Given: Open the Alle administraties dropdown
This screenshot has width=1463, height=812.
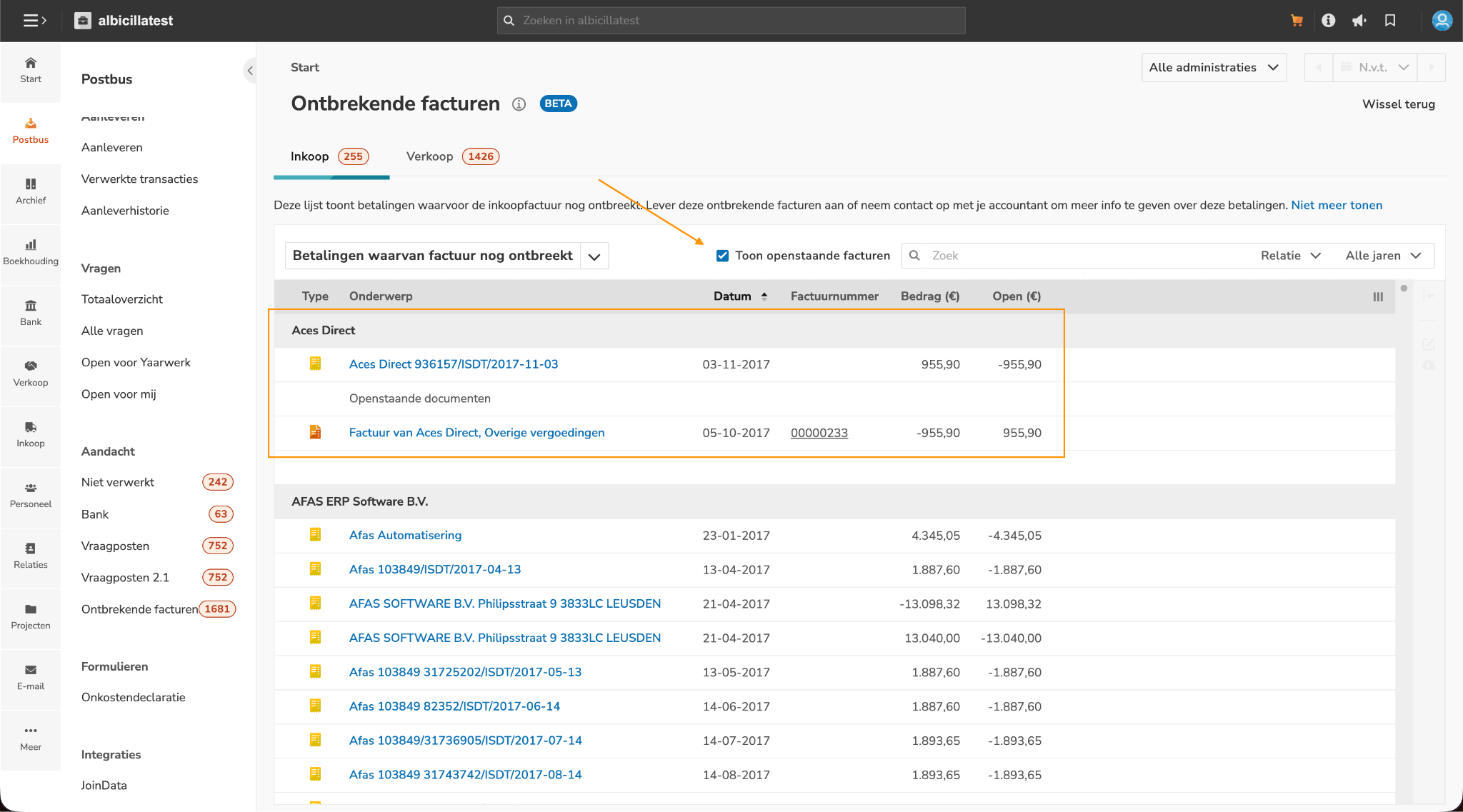Looking at the screenshot, I should [x=1213, y=67].
